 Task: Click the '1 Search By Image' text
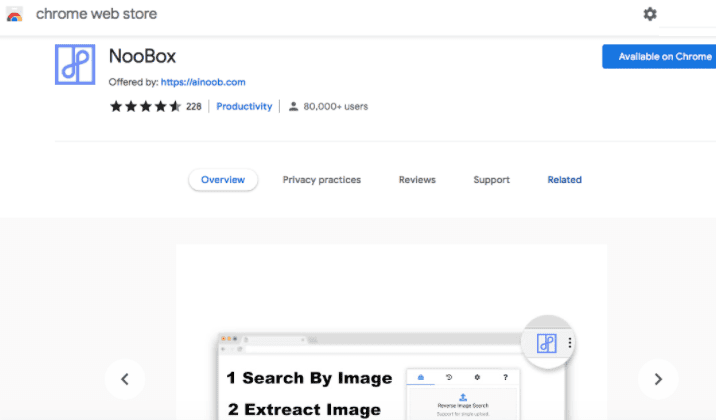click(x=309, y=378)
